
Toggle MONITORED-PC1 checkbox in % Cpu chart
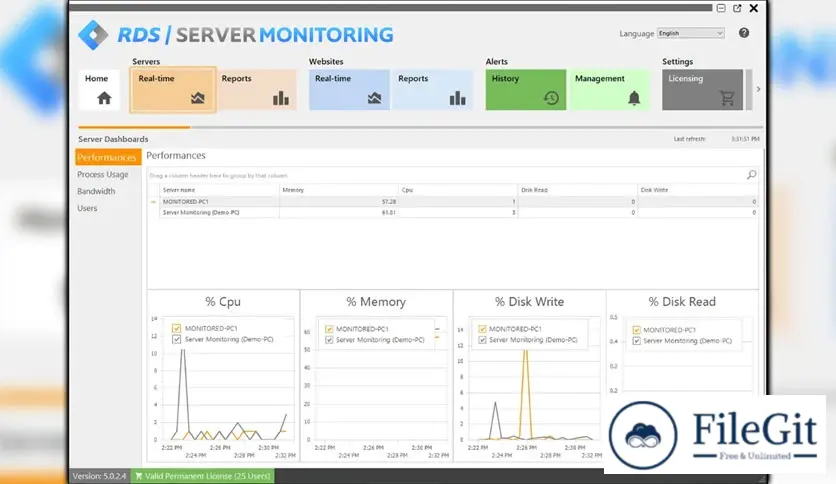click(176, 328)
